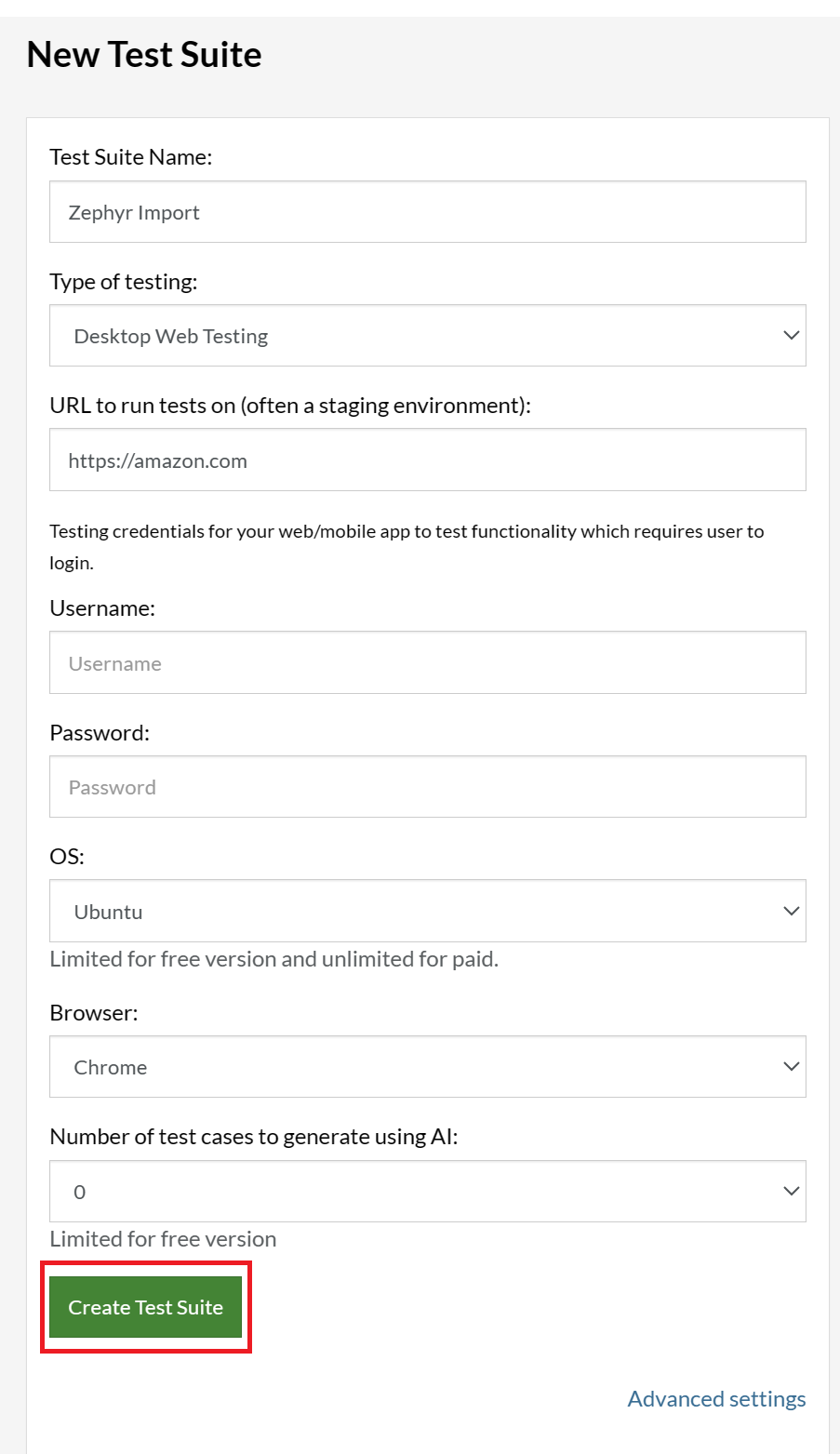Click the chevron arrow on the Browser selector
This screenshot has width=840, height=1454.
791,1067
